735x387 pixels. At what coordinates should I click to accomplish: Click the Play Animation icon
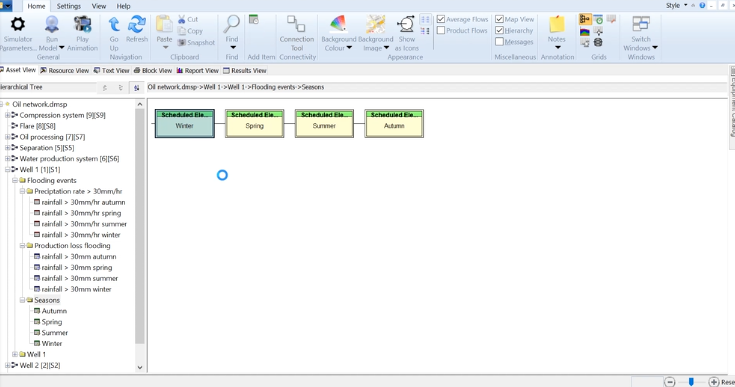point(82,24)
